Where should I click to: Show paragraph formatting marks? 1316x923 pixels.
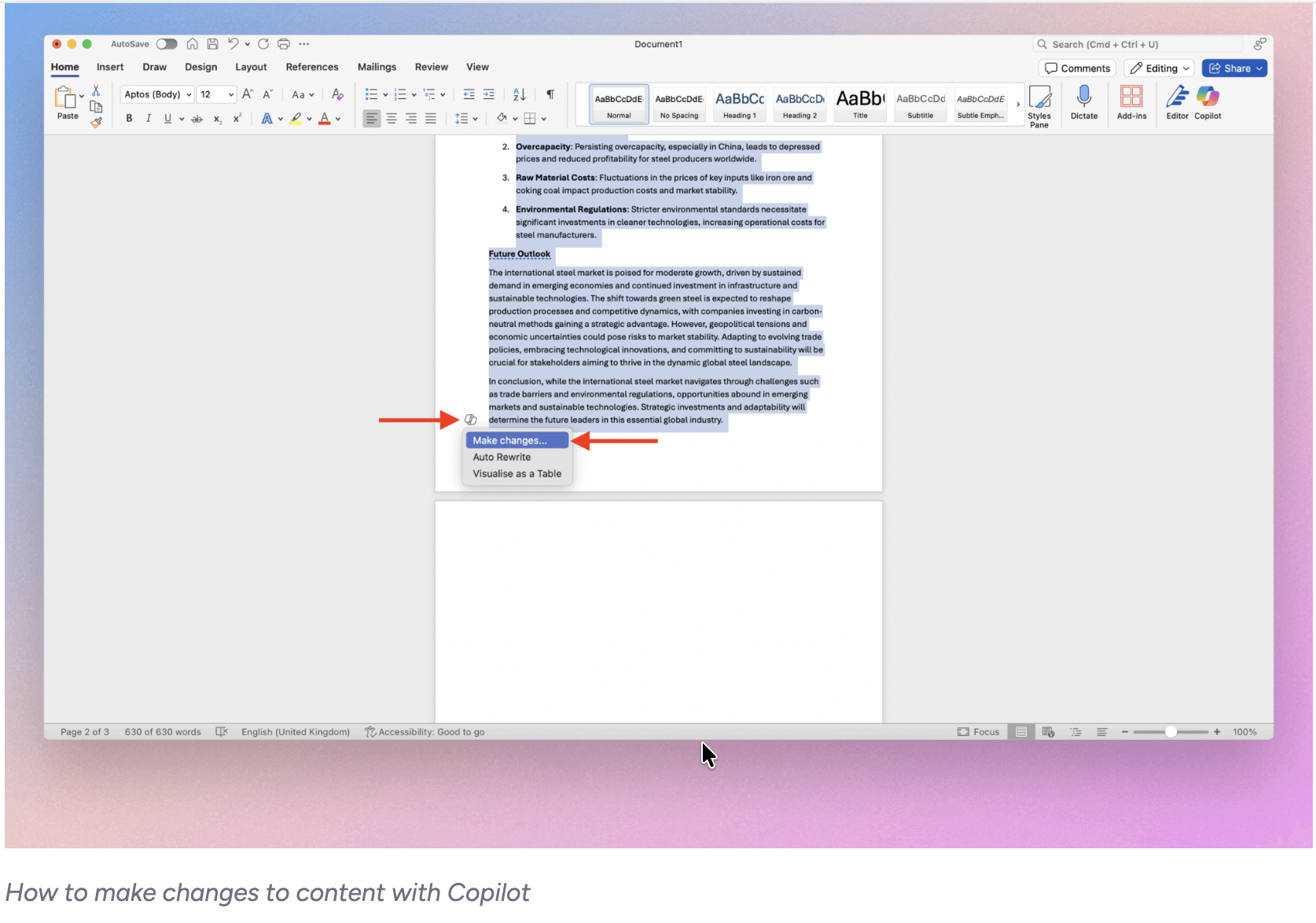[x=550, y=94]
